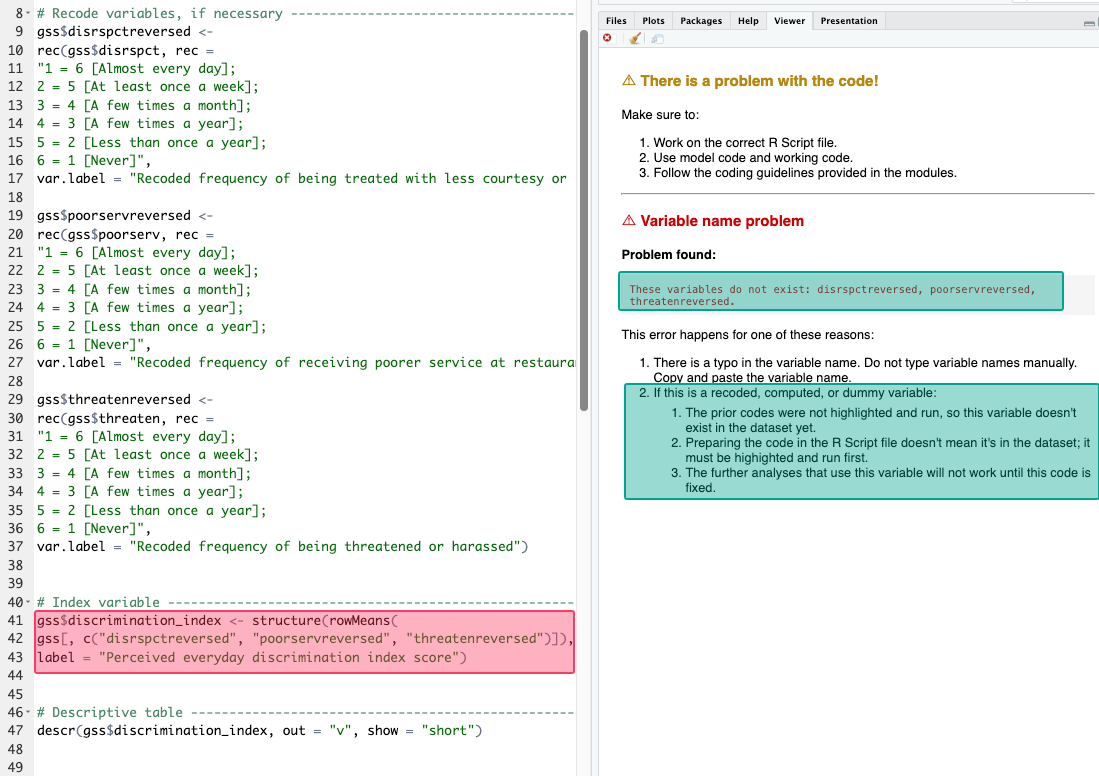
Task: Click 'The prior codes were not highlighted' item
Action: click(881, 421)
